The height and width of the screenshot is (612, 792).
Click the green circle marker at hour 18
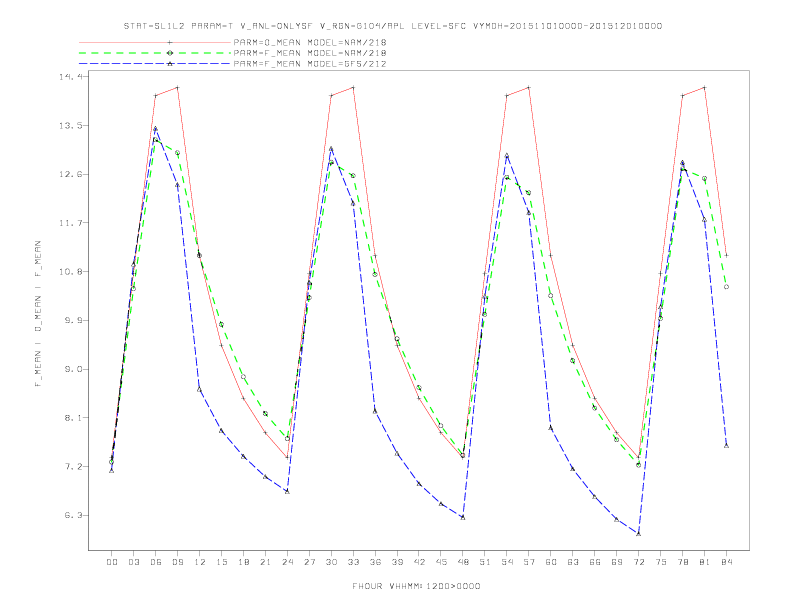coord(243,377)
